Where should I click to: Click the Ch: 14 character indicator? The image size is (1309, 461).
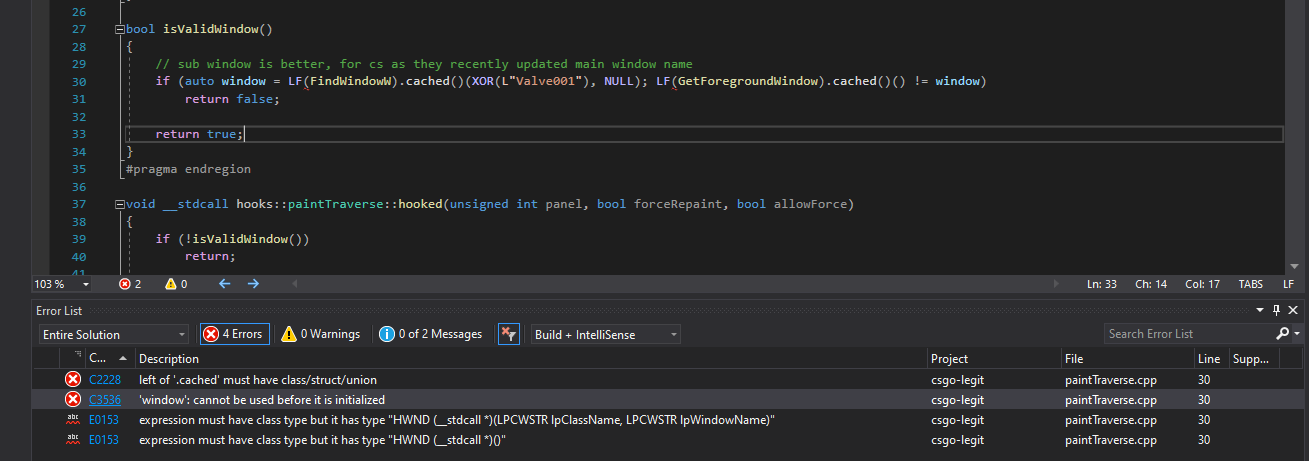pos(1151,284)
